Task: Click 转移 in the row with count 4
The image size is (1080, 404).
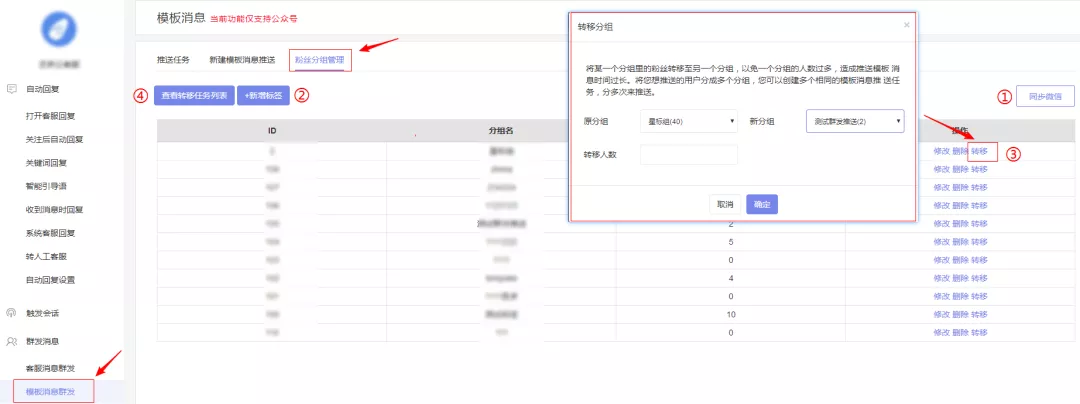Action: click(979, 278)
